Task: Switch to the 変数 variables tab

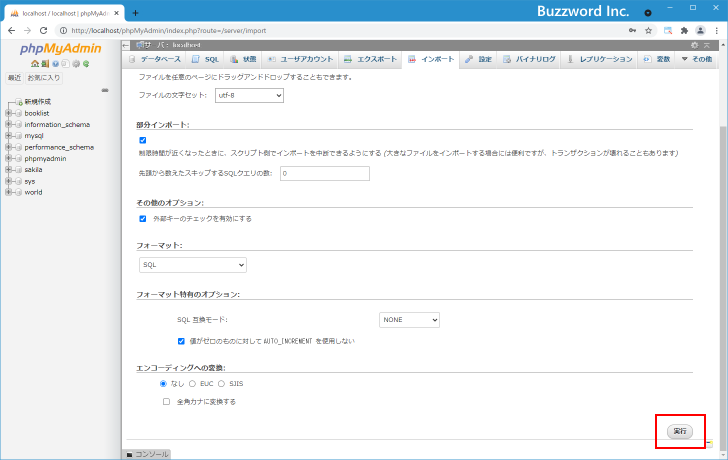Action: pos(656,59)
